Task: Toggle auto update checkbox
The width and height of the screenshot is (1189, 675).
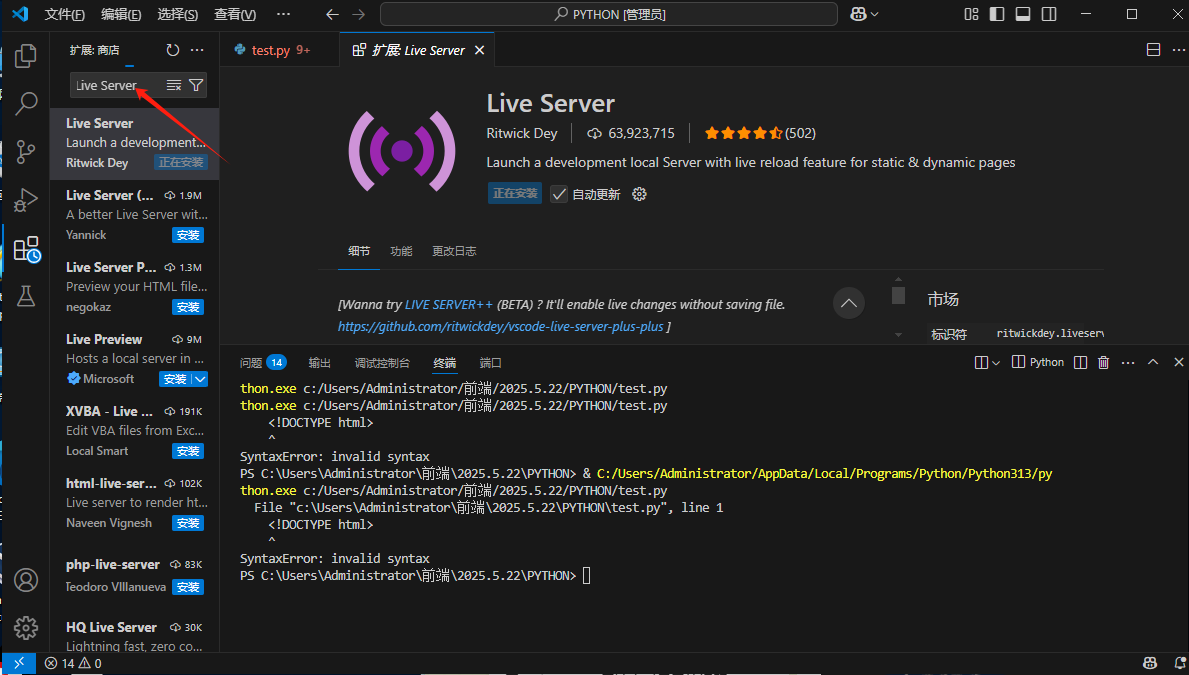Action: pyautogui.click(x=559, y=194)
